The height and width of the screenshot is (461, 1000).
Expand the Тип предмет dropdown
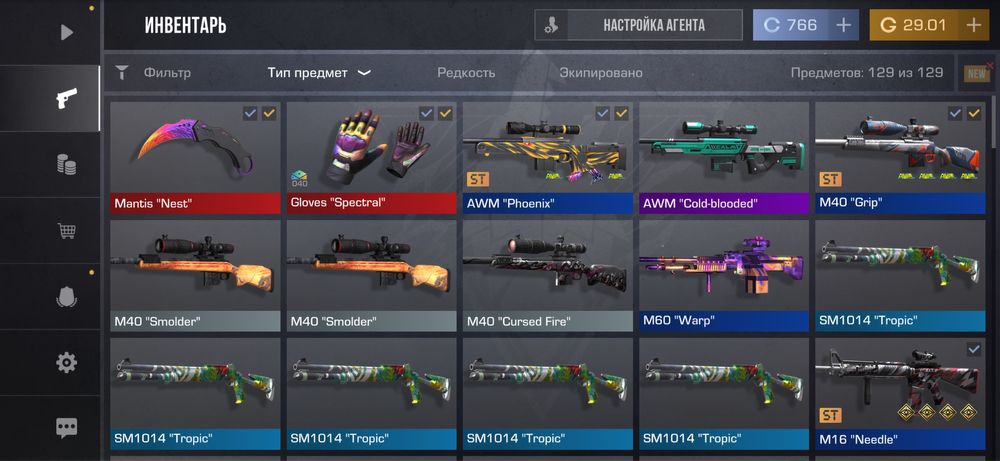(x=319, y=73)
